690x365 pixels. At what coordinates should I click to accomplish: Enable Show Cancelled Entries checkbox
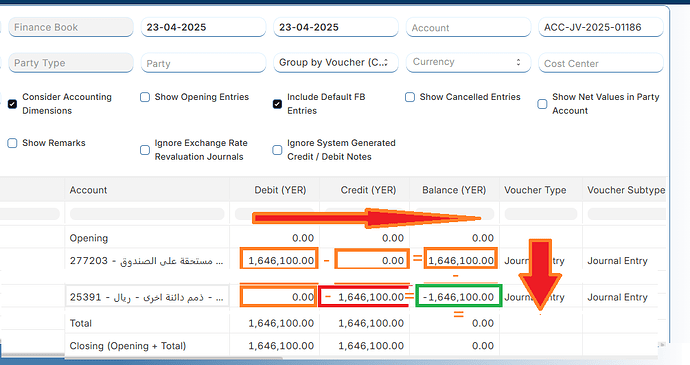click(410, 97)
